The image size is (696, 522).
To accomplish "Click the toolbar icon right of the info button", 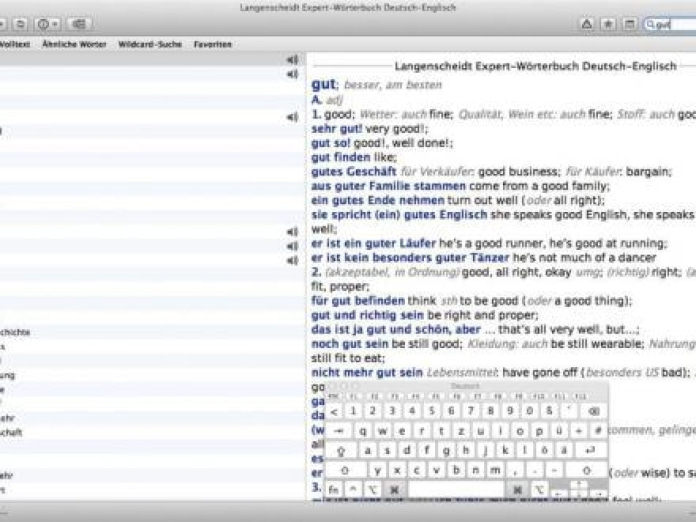I will click(79, 24).
